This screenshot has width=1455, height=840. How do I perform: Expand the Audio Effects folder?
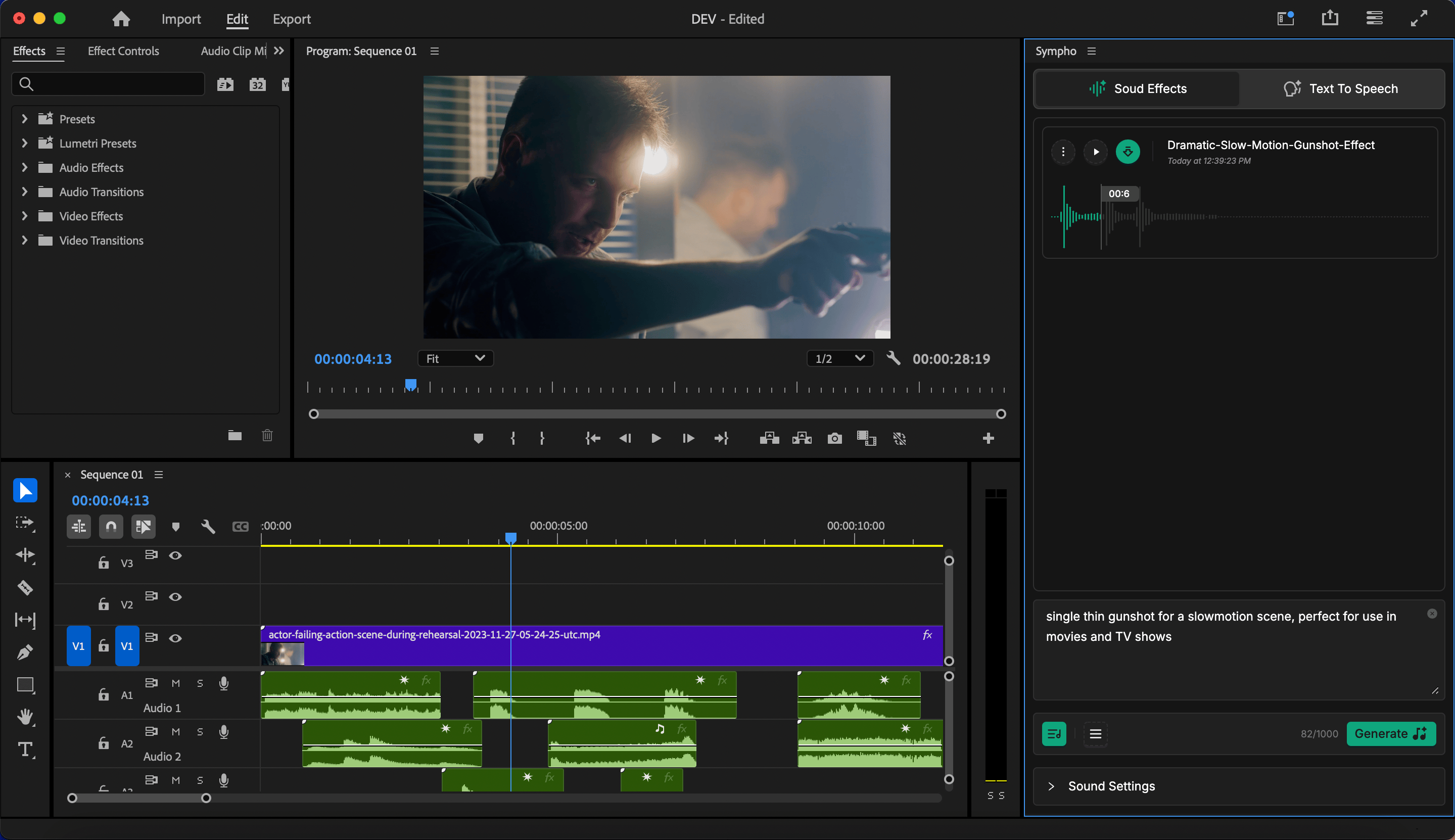click(22, 167)
